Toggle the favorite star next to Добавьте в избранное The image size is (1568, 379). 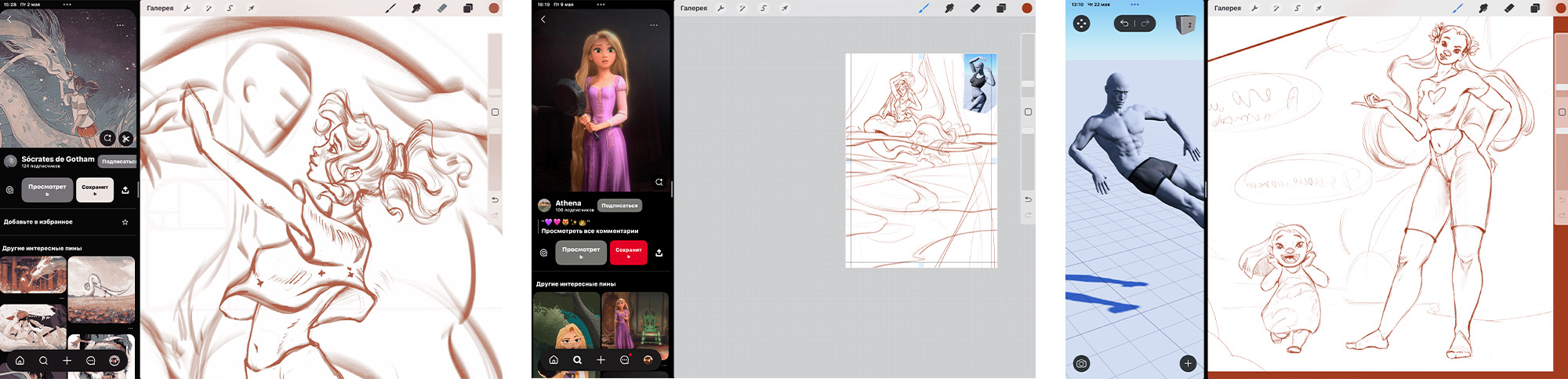click(x=125, y=222)
